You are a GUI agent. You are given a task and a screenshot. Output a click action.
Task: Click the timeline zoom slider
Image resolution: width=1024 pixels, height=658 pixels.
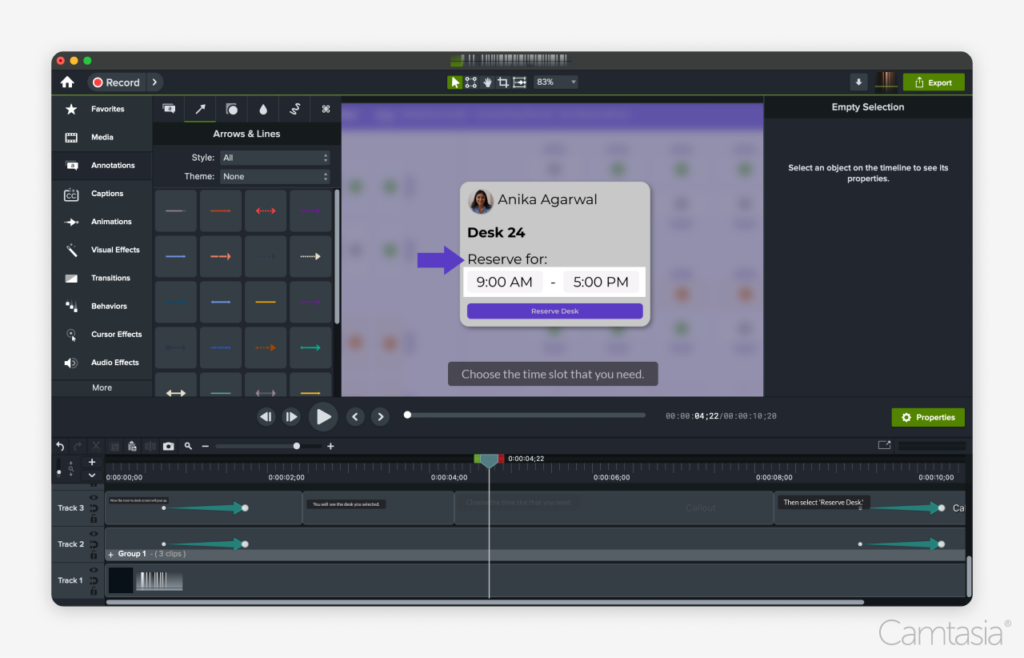click(x=268, y=446)
